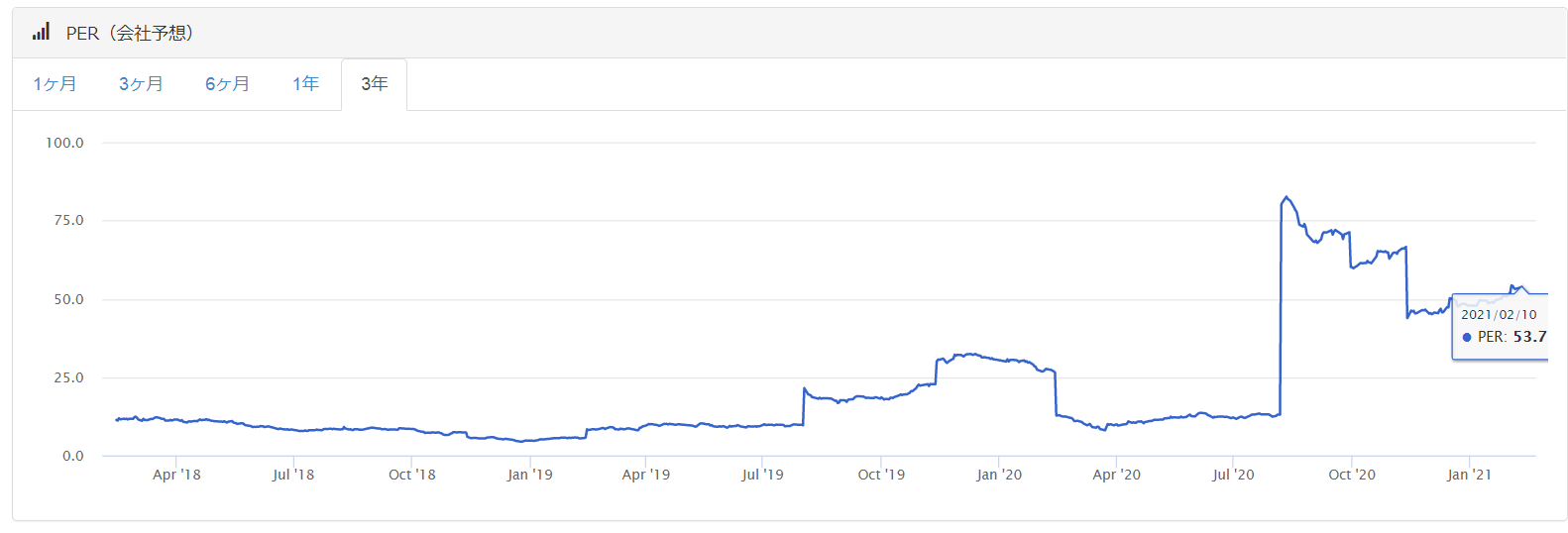Click the Apr '18 x-axis label
The height and width of the screenshot is (533, 1568).
click(x=176, y=475)
